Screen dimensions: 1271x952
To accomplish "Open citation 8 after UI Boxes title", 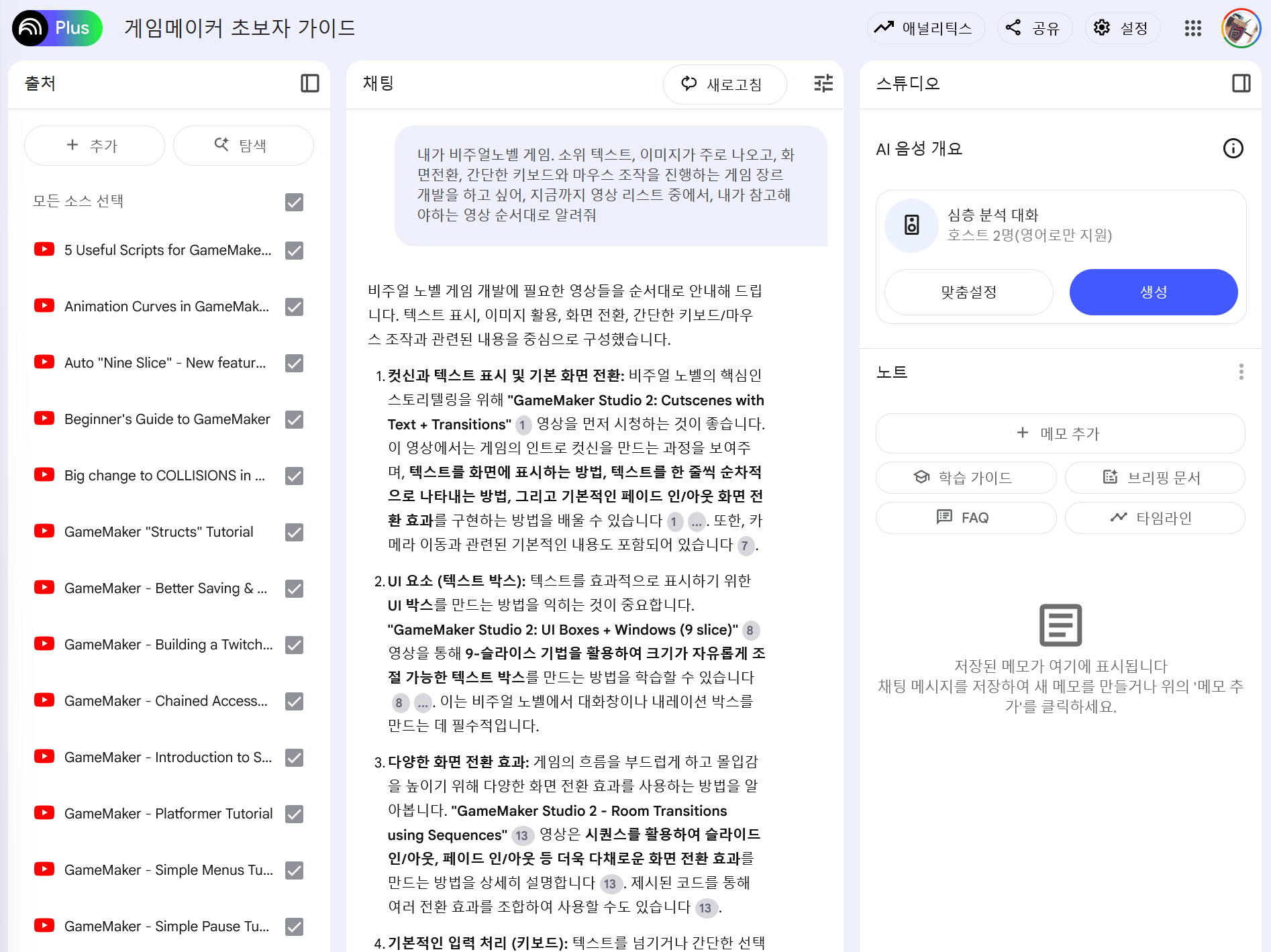I will pyautogui.click(x=750, y=630).
